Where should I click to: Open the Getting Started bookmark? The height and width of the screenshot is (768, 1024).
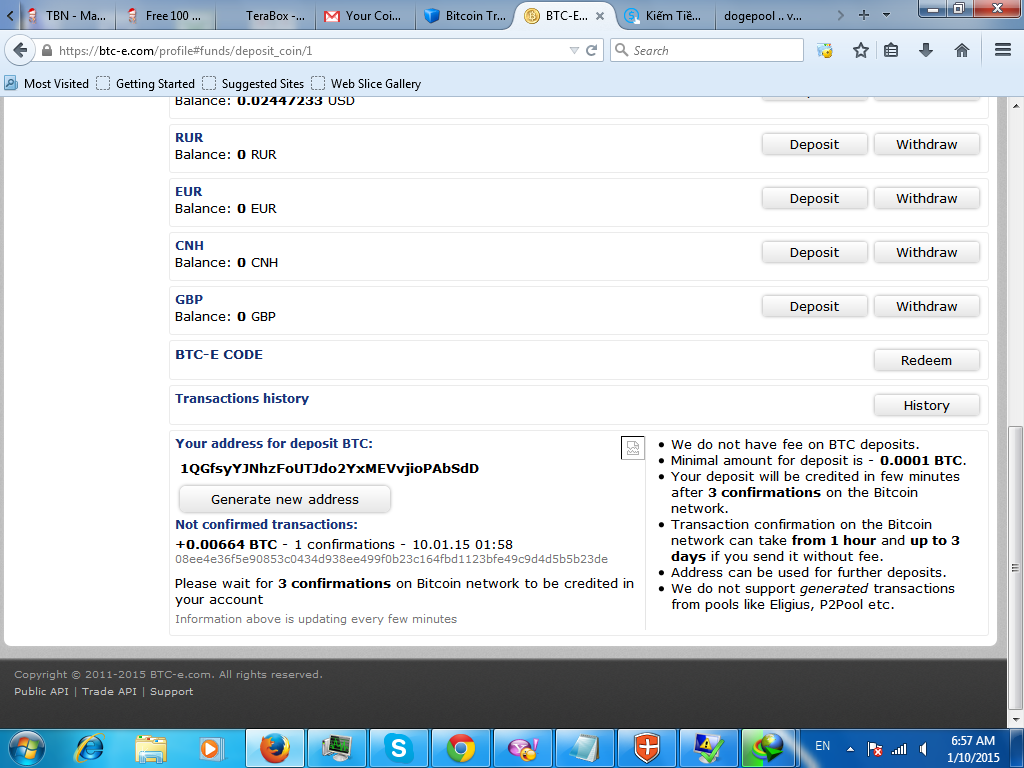146,84
